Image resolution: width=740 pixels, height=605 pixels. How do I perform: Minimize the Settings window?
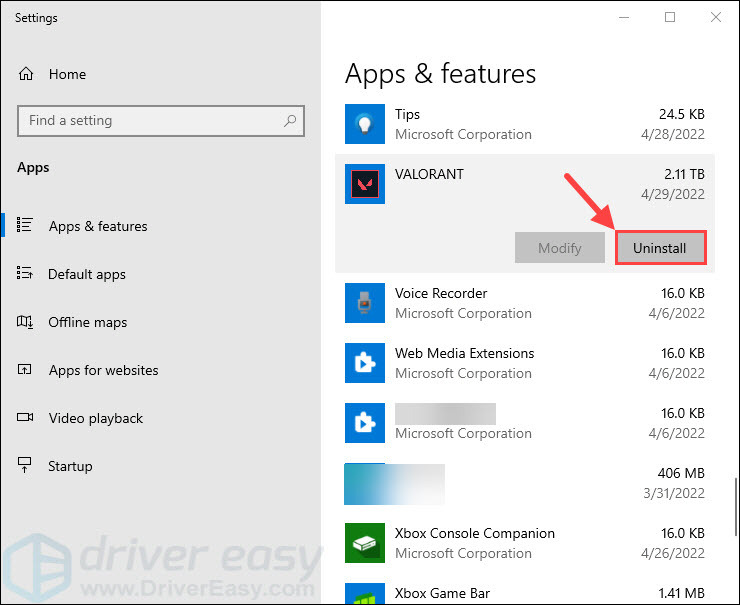[x=624, y=17]
